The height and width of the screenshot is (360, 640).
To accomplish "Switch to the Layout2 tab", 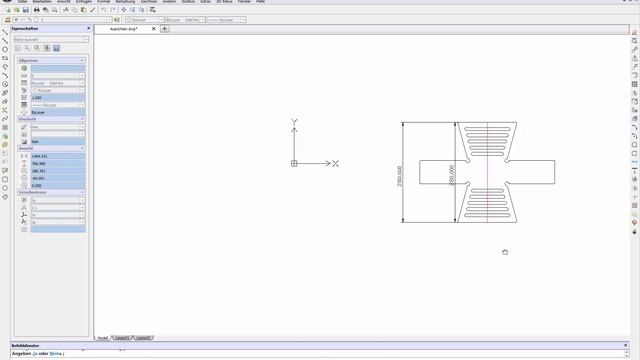I will [x=142, y=338].
